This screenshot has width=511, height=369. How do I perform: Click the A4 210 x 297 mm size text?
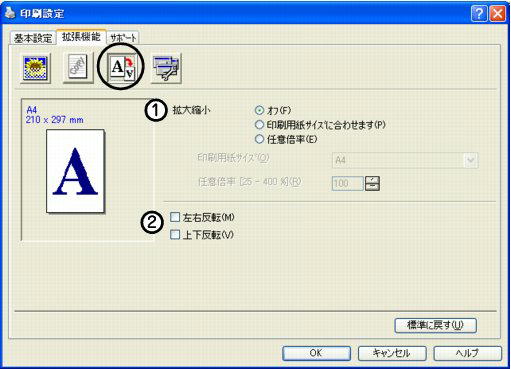(54, 115)
